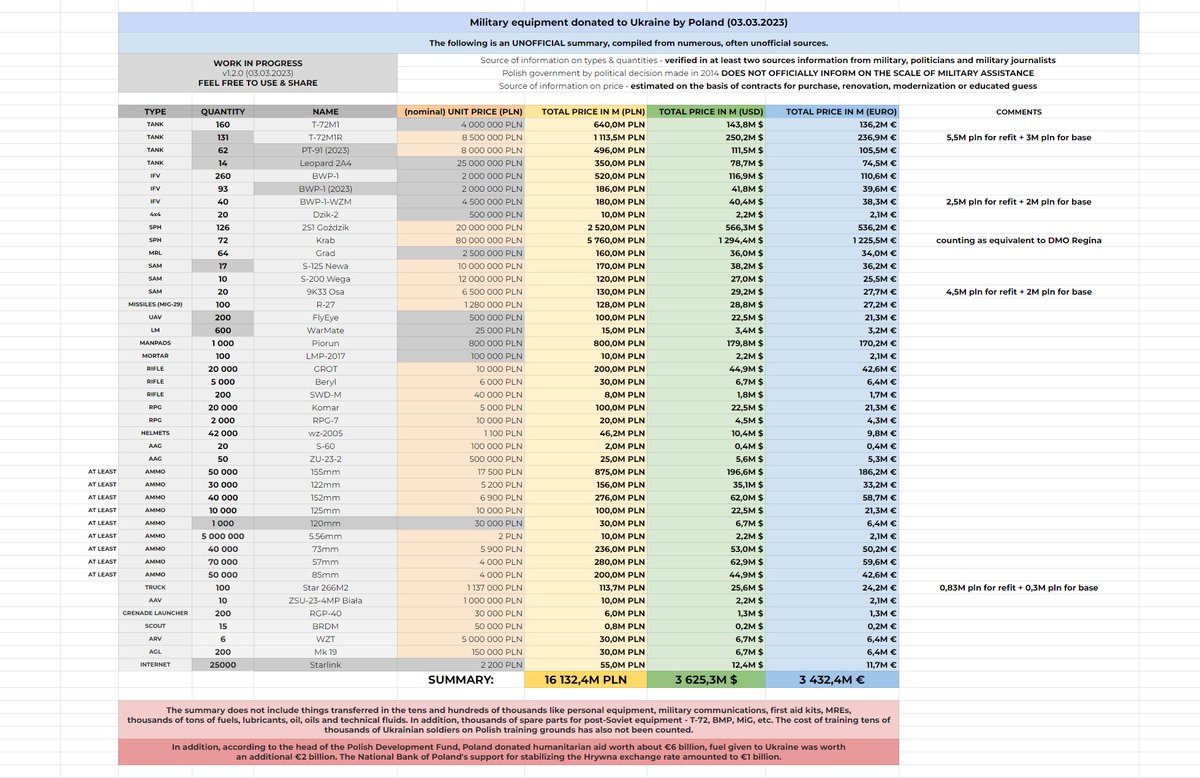Viewport: 1200px width, 778px height.
Task: Click the '5 760,0M PLN' total cell
Action: pyautogui.click(x=586, y=239)
